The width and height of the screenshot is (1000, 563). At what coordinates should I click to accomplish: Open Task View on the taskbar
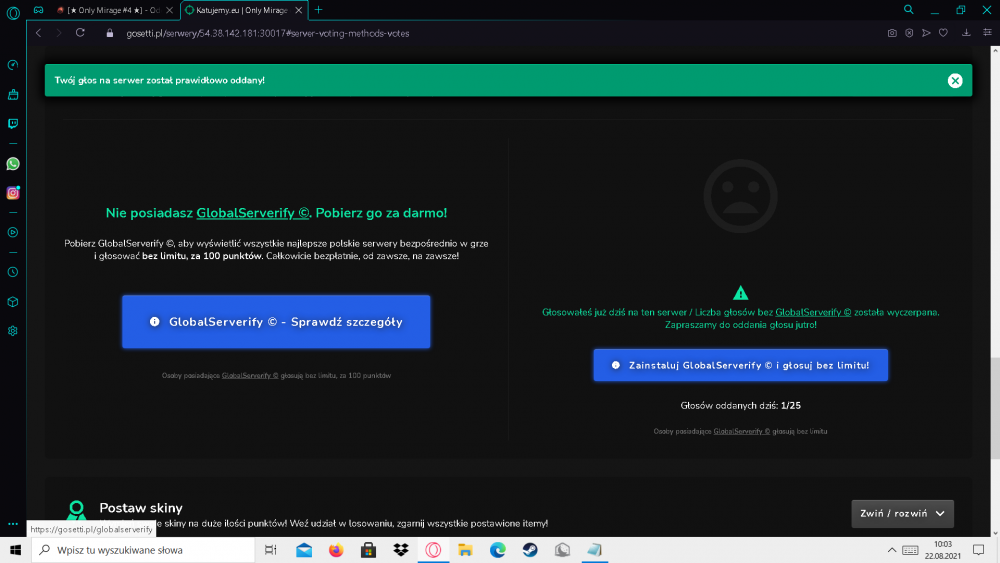[270, 550]
